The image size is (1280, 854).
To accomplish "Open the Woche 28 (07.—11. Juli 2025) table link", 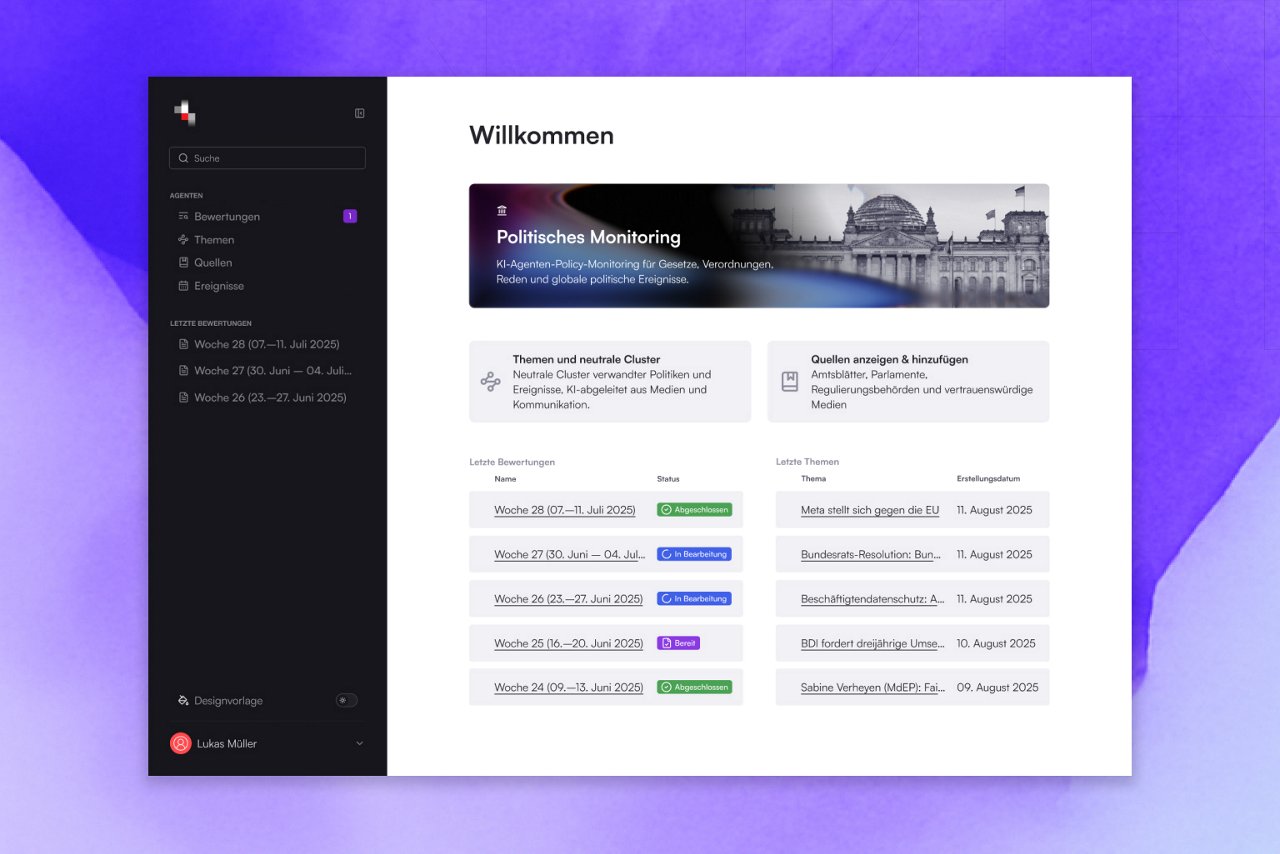I will coord(565,510).
